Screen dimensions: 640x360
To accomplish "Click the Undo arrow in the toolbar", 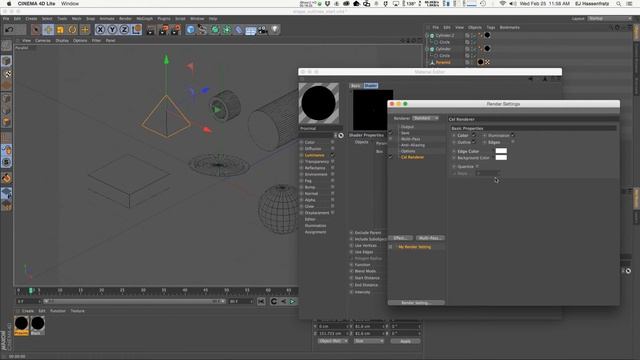I will (9, 29).
